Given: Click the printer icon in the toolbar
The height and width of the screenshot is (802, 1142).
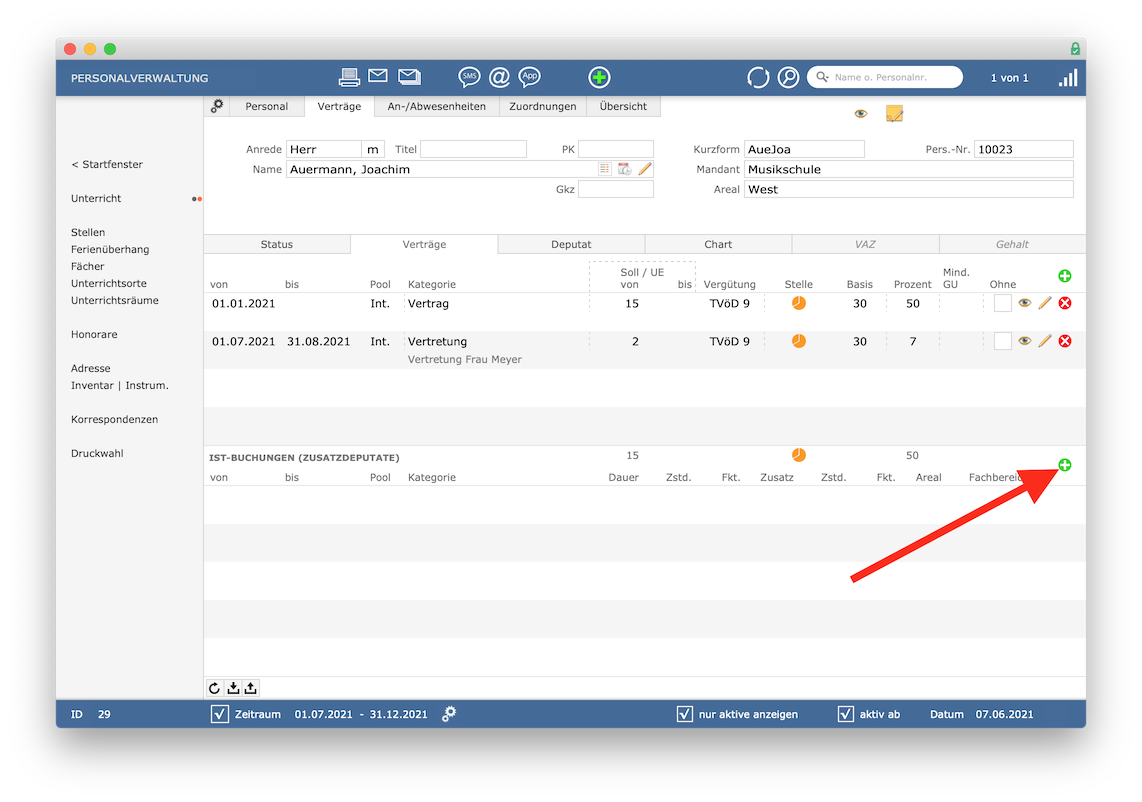Looking at the screenshot, I should pyautogui.click(x=349, y=77).
